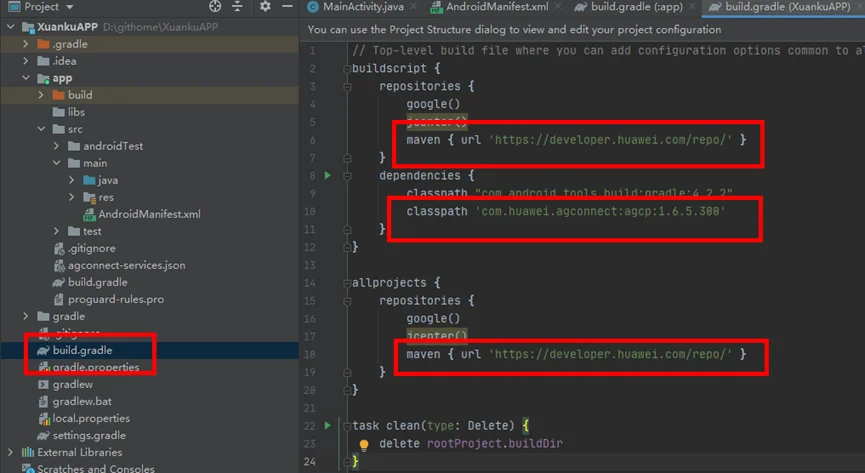This screenshot has height=473, width=865.
Task: Click the locate/select opened file target icon
Action: tap(215, 7)
